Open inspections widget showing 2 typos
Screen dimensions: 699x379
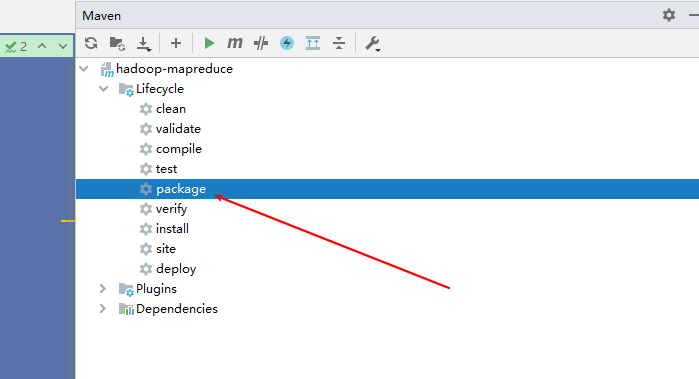16,46
